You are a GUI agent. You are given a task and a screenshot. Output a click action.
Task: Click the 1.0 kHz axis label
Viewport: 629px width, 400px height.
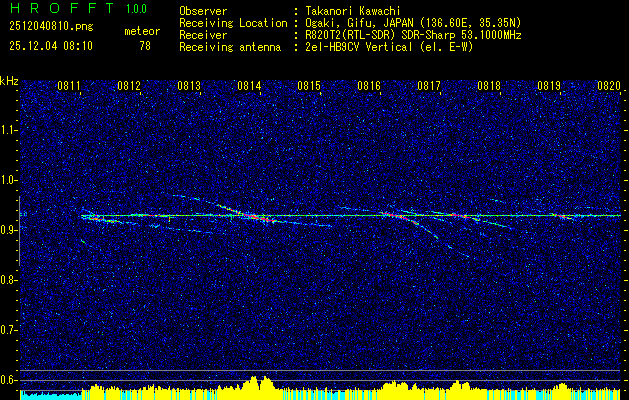(x=8, y=181)
